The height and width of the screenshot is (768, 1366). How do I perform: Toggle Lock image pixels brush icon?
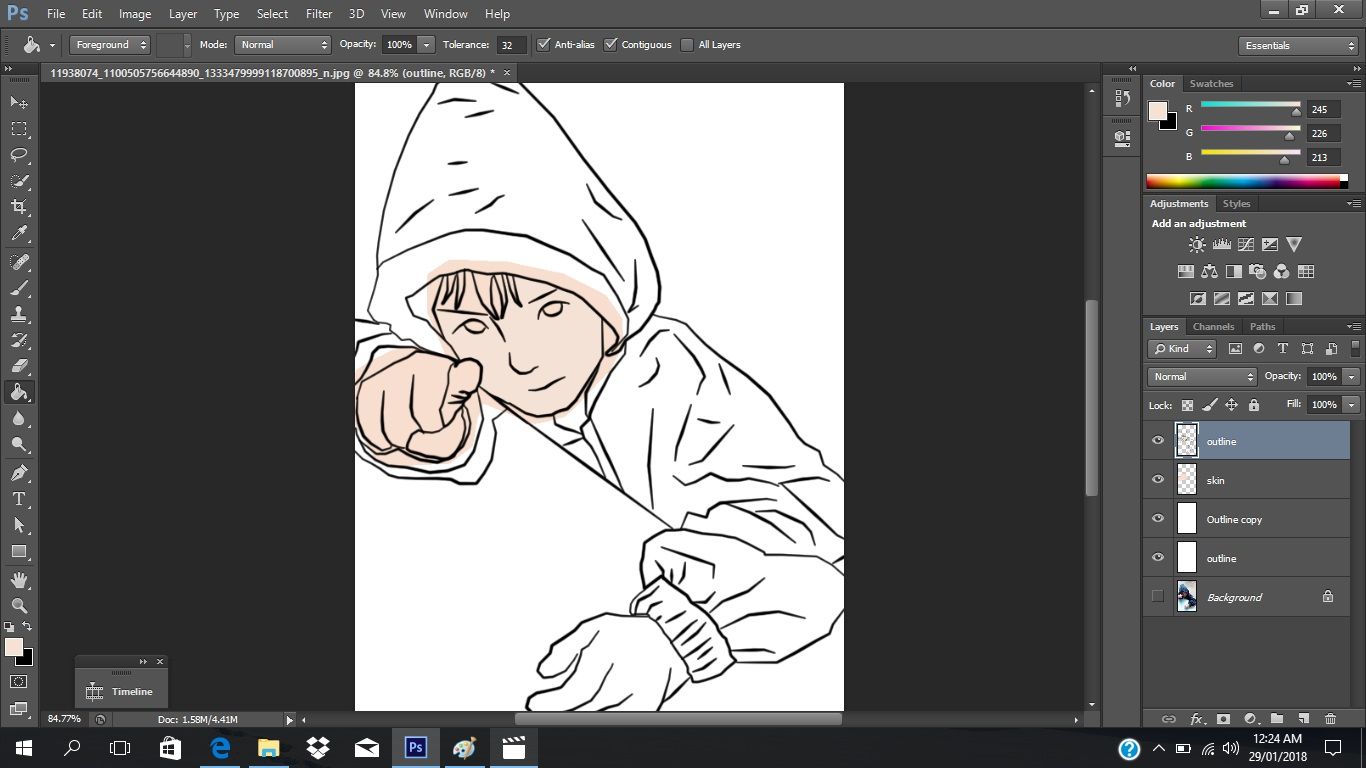coord(1209,405)
